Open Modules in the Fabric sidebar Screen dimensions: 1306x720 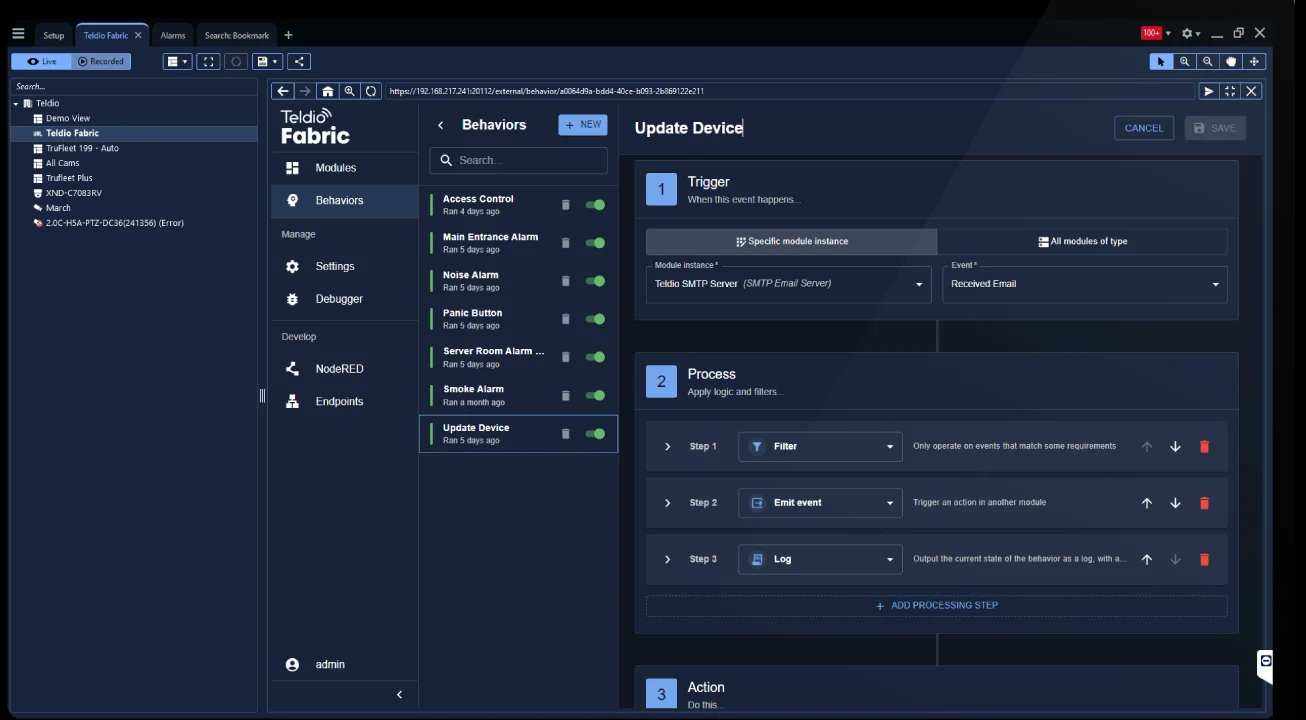(x=344, y=168)
